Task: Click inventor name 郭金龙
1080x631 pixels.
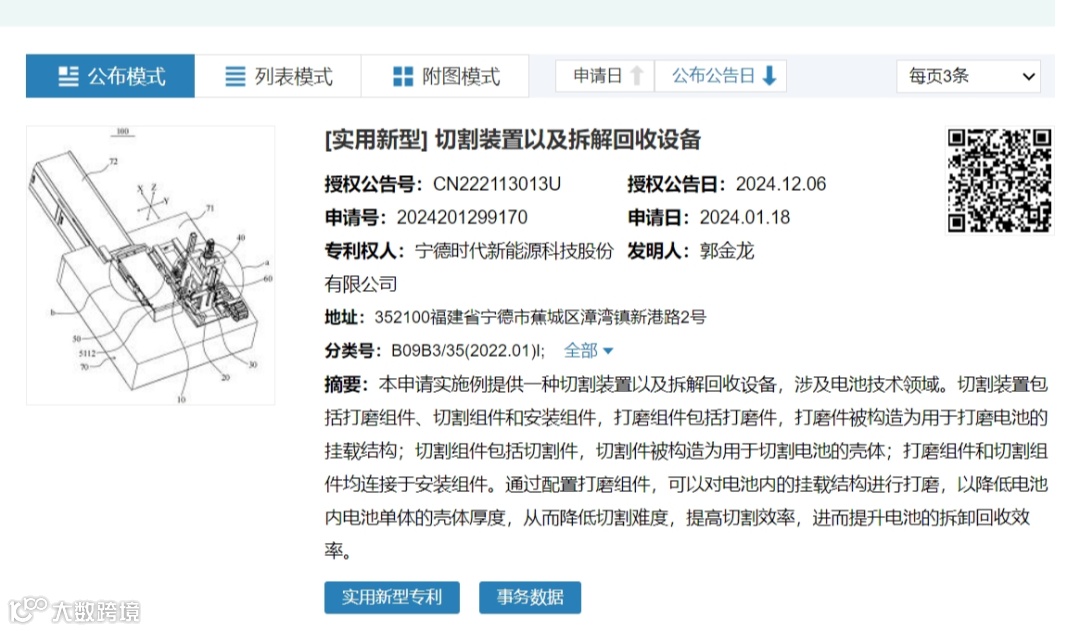Action: tap(727, 251)
